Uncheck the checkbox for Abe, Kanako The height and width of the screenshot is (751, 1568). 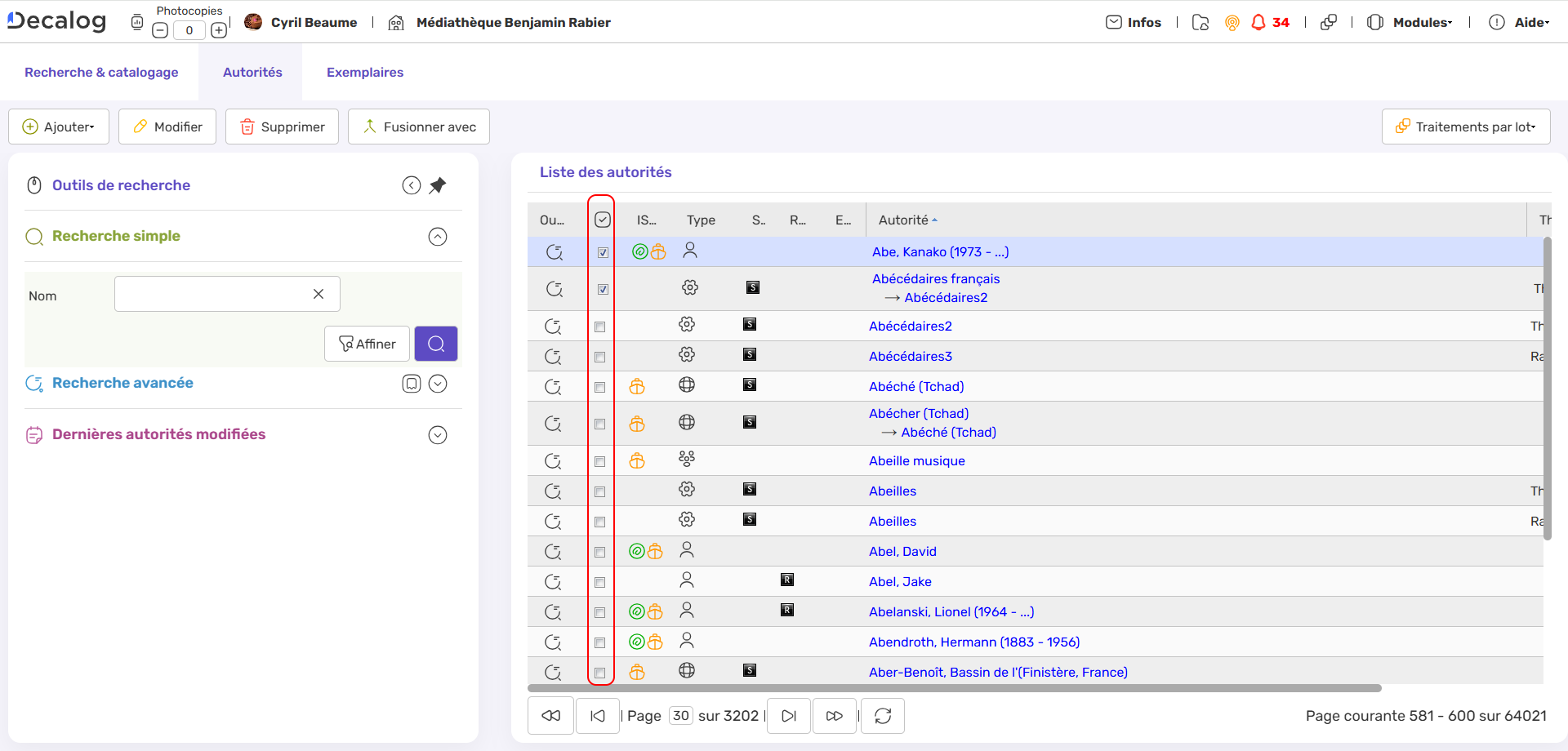point(603,253)
